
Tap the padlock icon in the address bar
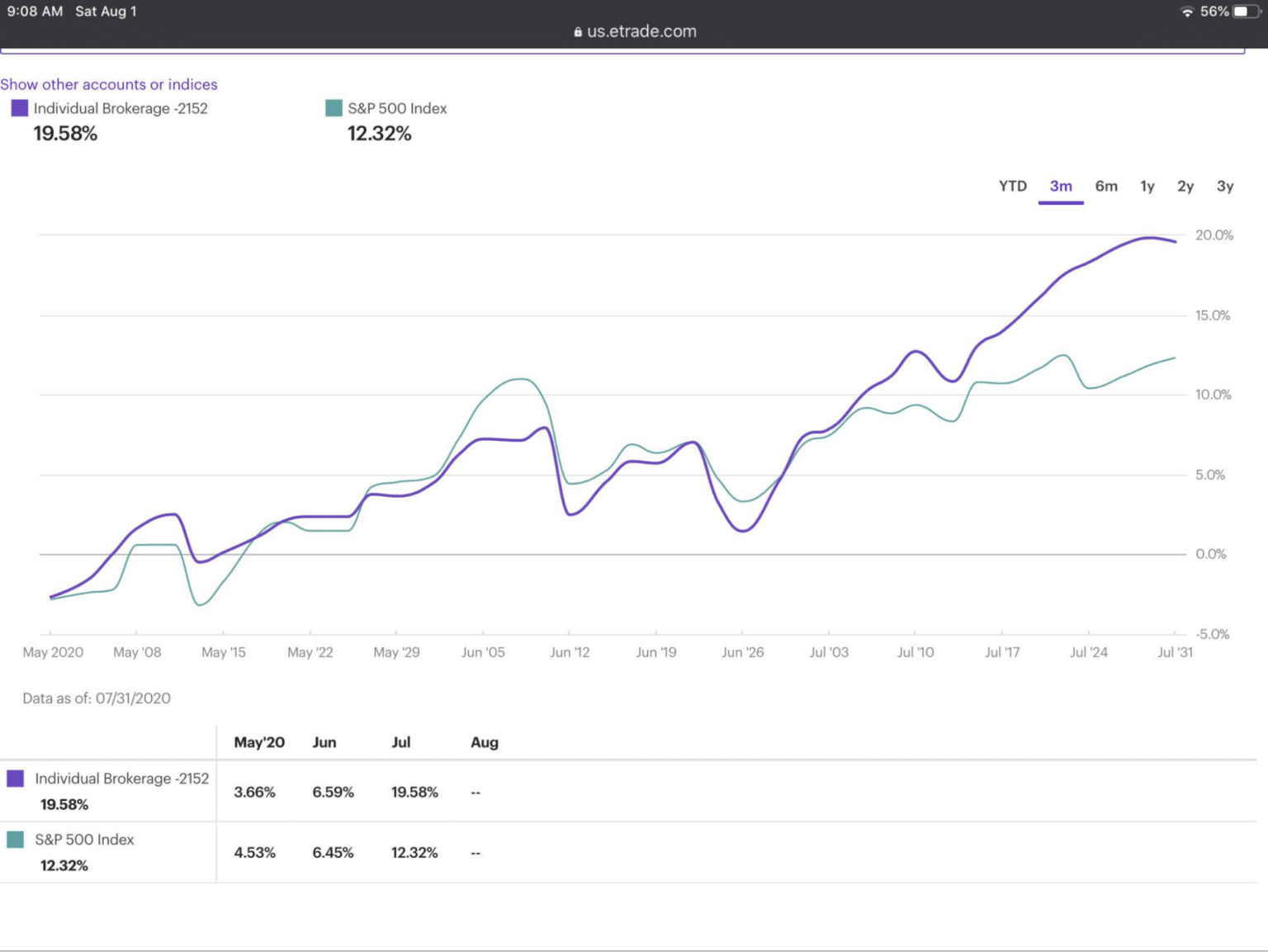[x=576, y=31]
